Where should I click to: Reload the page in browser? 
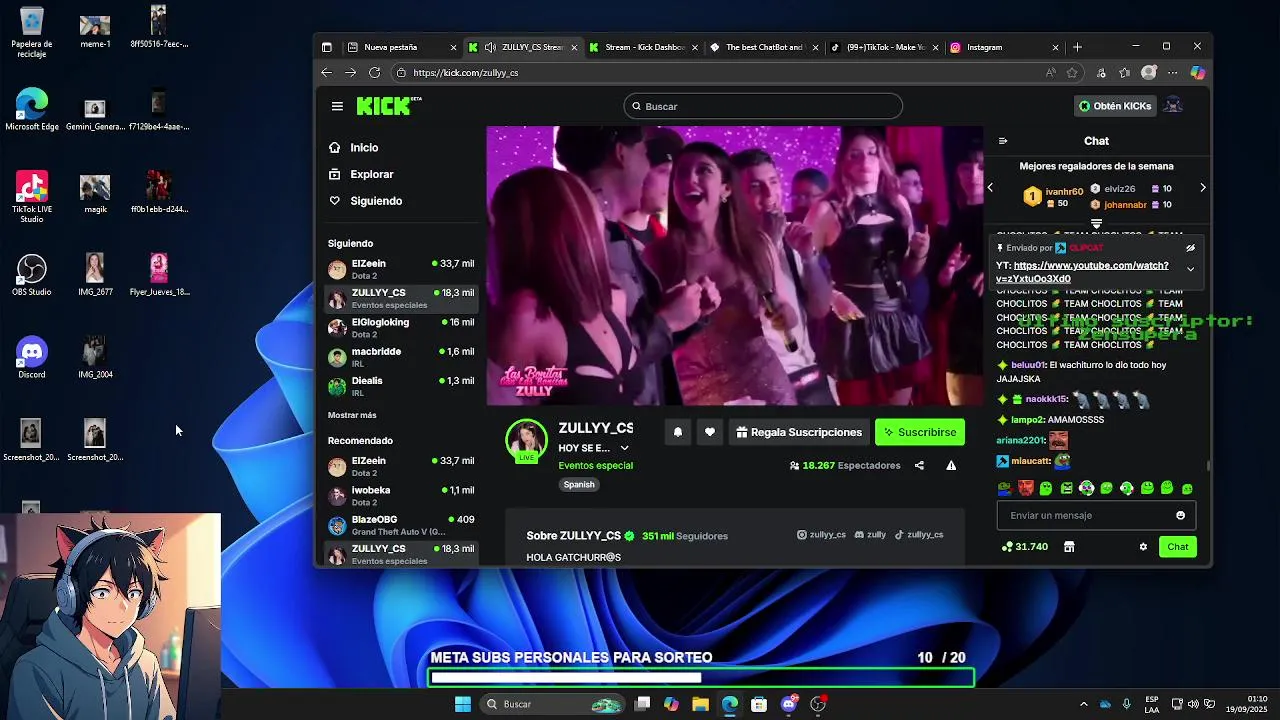374,72
